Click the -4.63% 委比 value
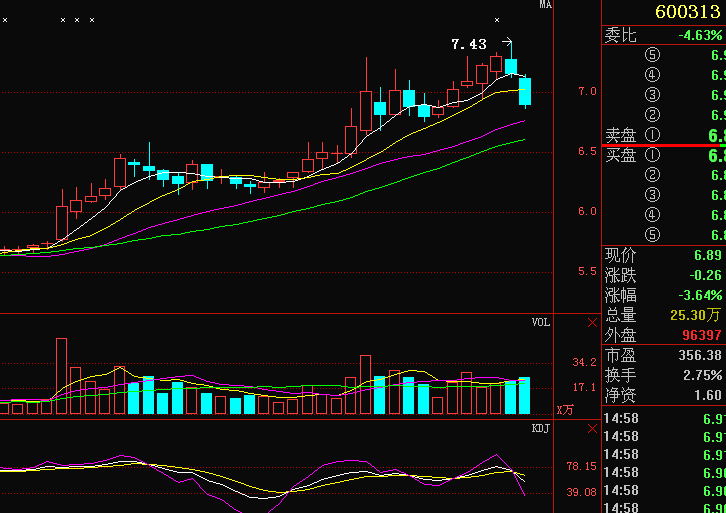This screenshot has height=513, width=726. click(x=700, y=35)
